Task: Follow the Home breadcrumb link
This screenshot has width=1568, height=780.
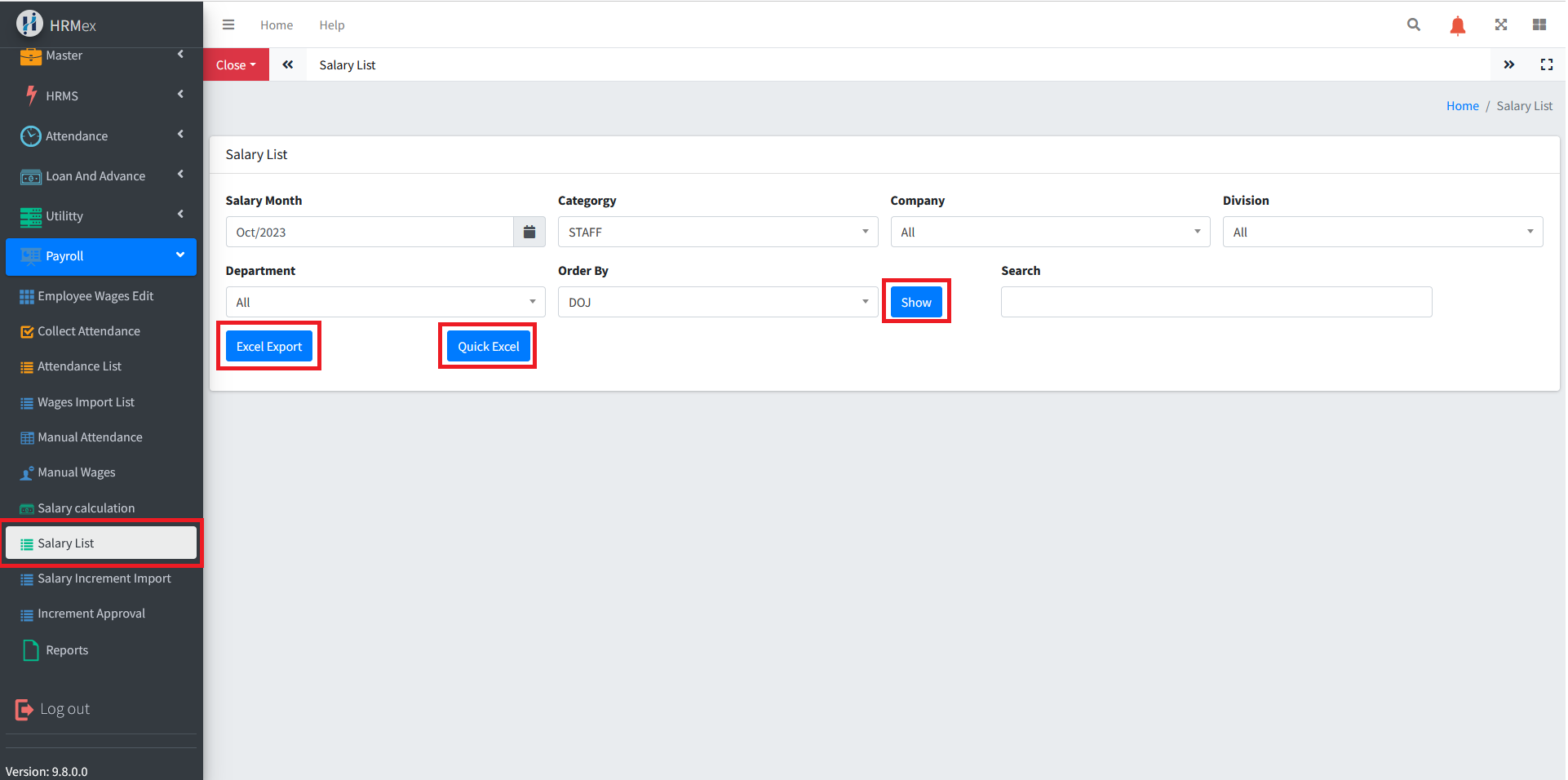Action: (1461, 106)
